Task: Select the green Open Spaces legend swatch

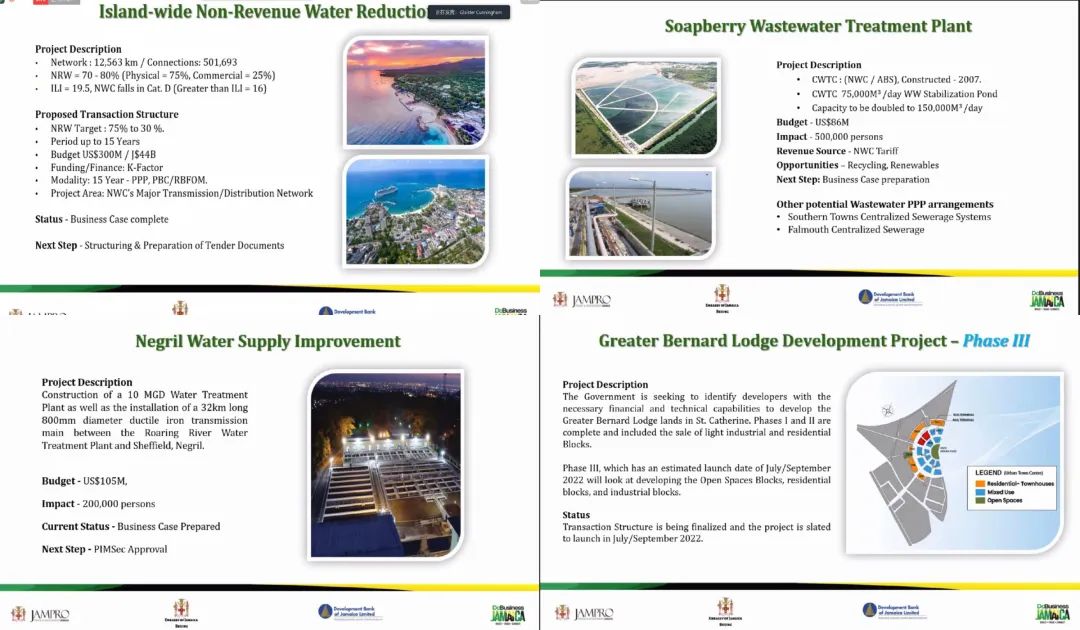Action: [980, 501]
